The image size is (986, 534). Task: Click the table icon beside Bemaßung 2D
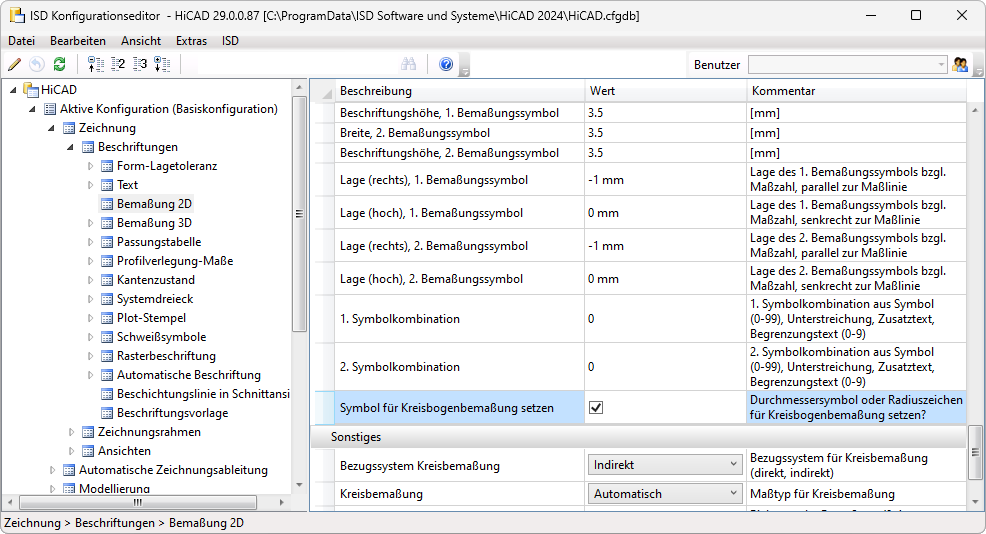pyautogui.click(x=107, y=204)
